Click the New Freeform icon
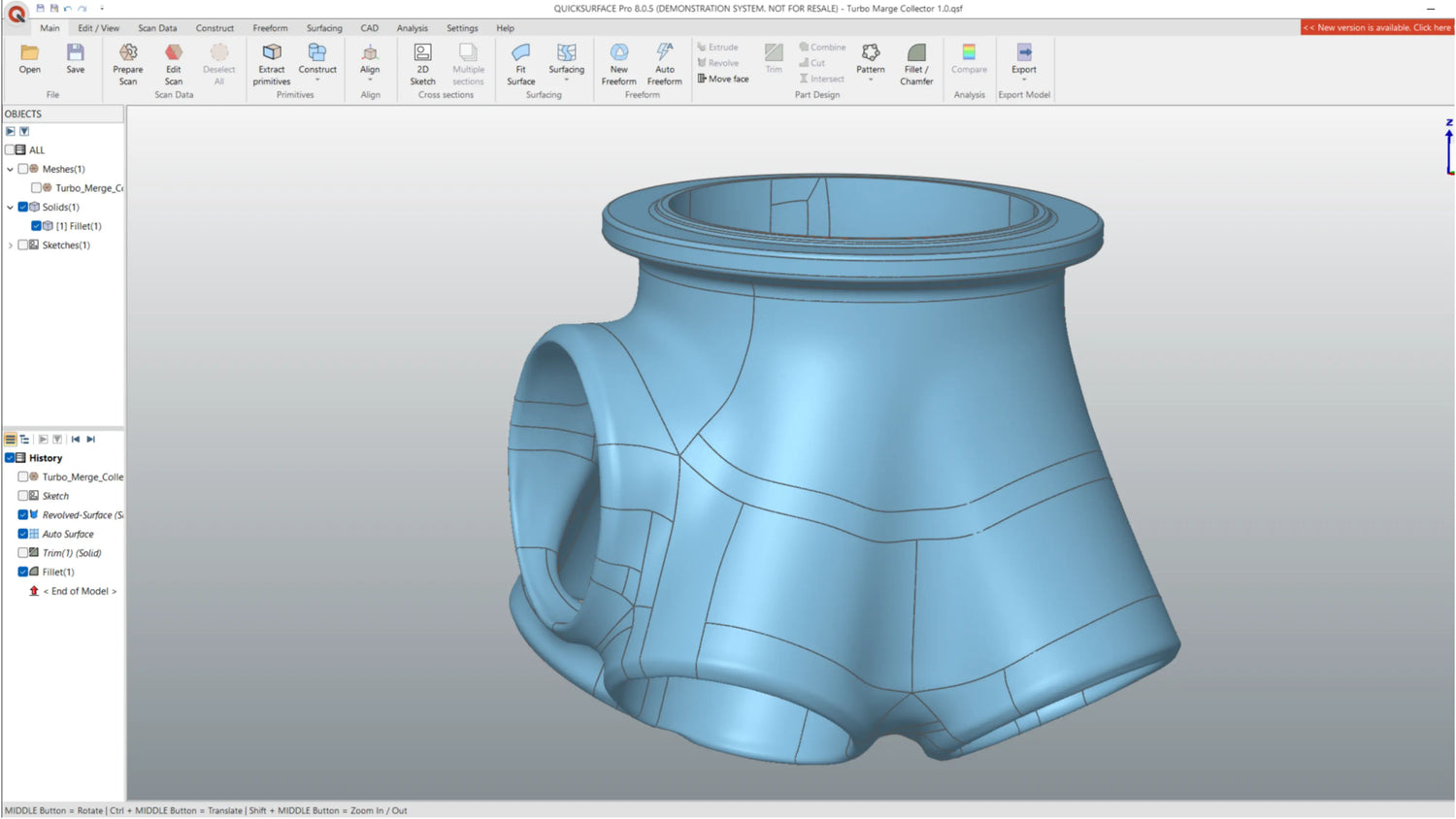The image size is (1456, 819). (618, 53)
